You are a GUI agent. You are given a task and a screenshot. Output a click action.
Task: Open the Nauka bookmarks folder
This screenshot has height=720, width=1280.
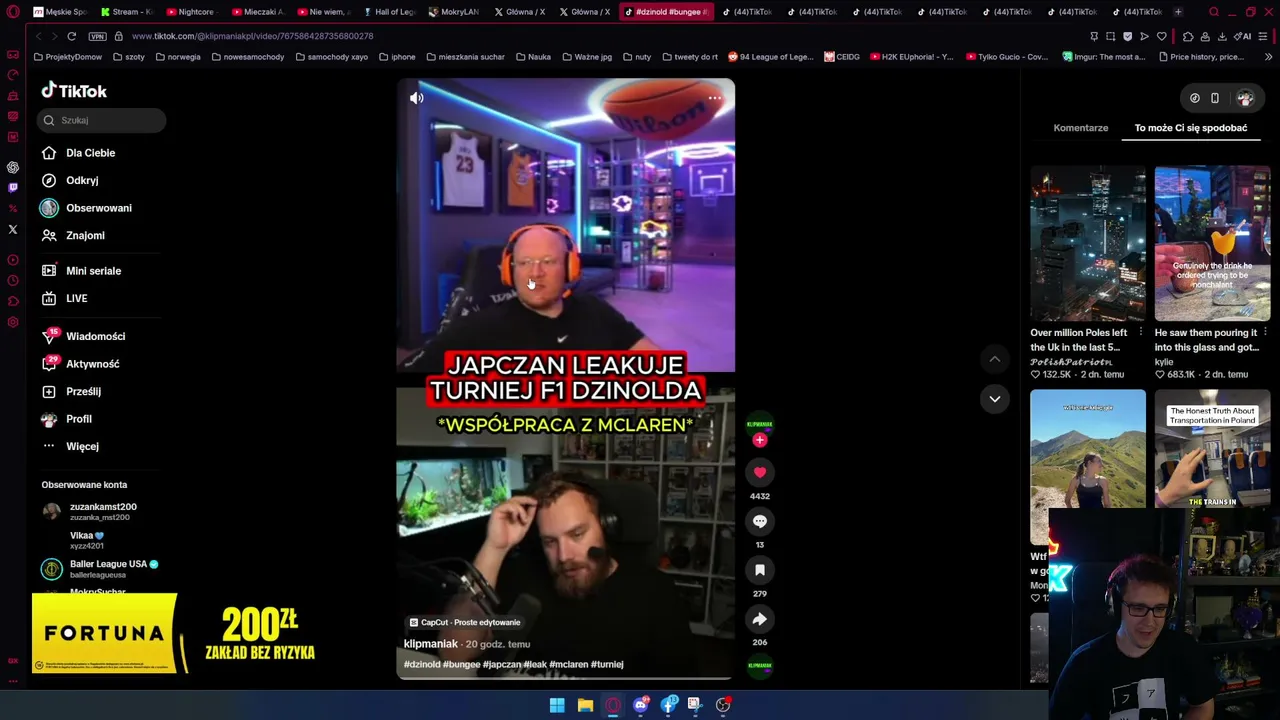click(534, 57)
